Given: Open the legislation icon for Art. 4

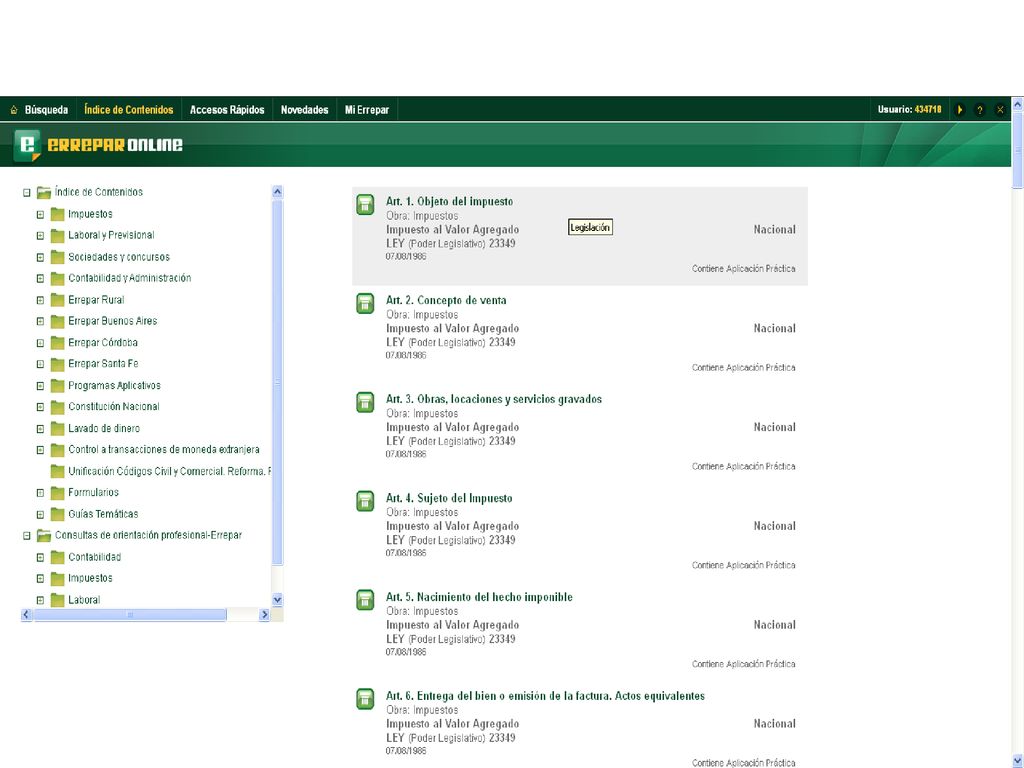Looking at the screenshot, I should click(x=365, y=501).
